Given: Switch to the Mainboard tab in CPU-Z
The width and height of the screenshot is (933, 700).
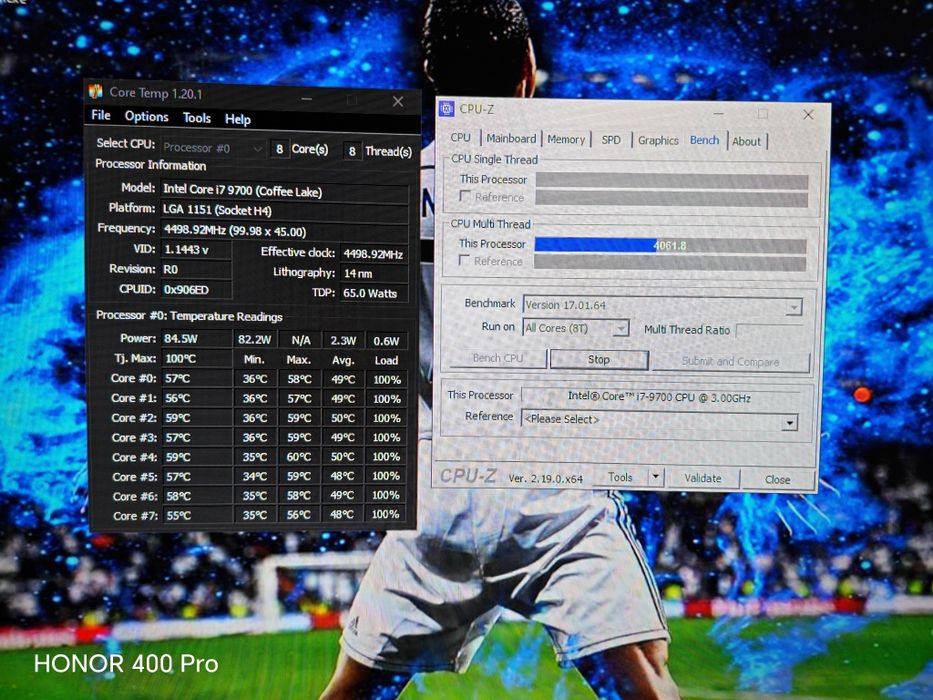Looking at the screenshot, I should pyautogui.click(x=511, y=138).
